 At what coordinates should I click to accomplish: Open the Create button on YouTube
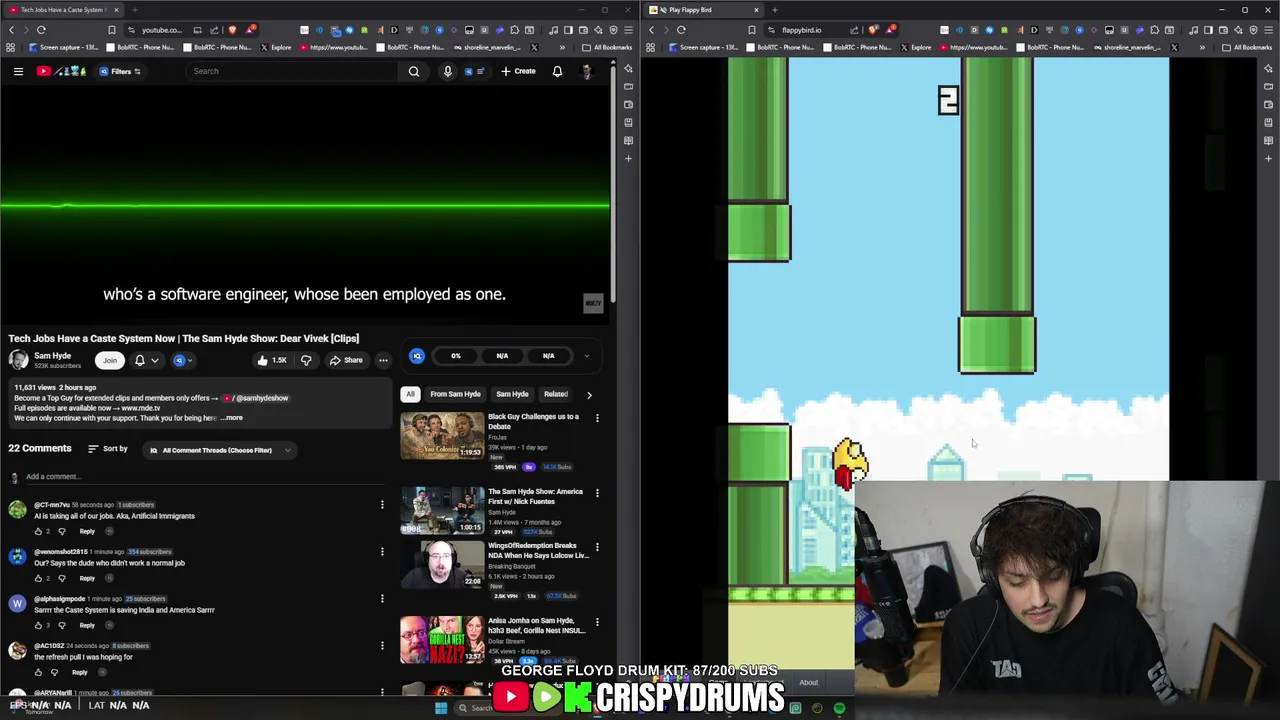pos(518,71)
